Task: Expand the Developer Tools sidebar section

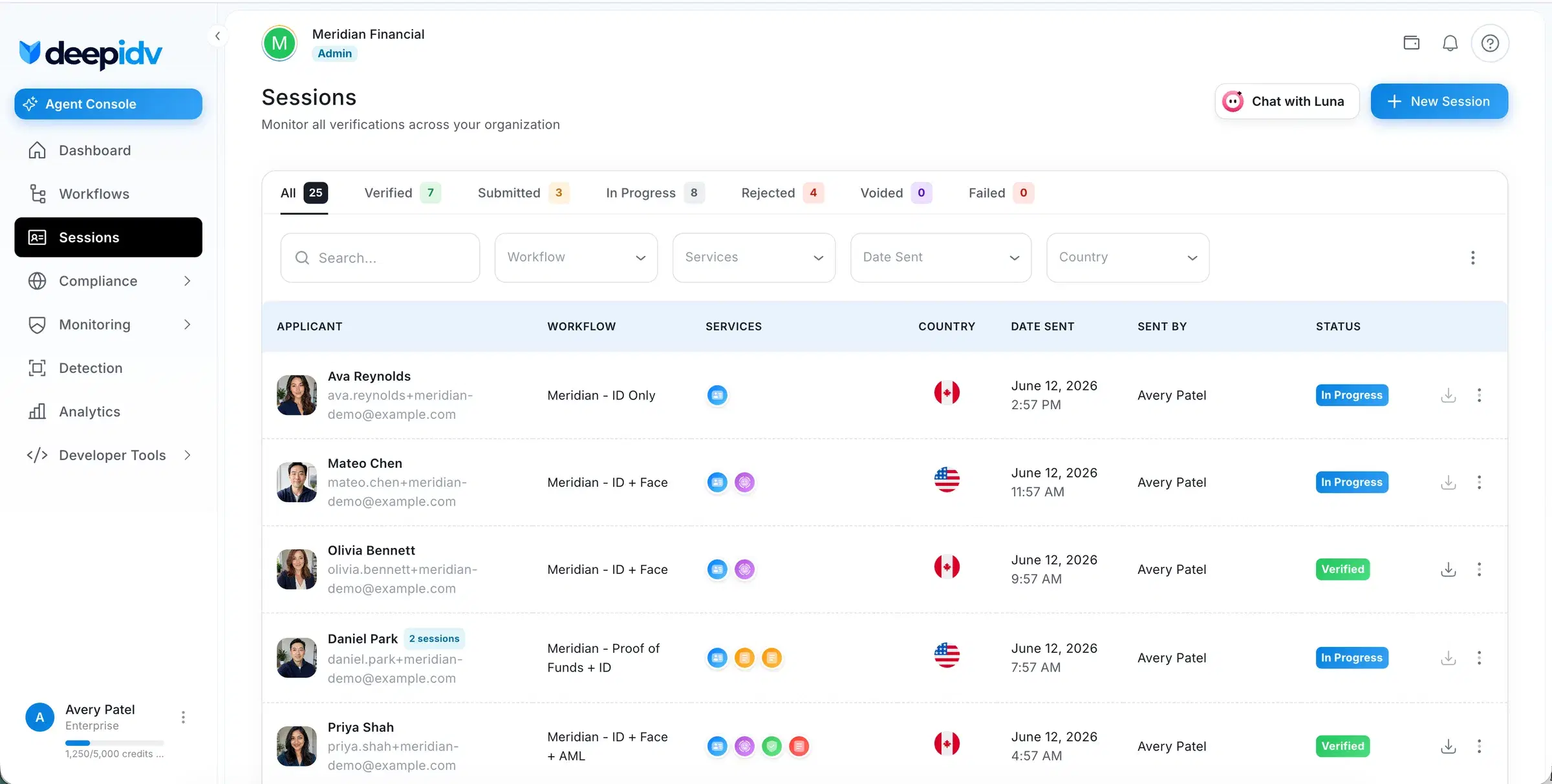Action: pyautogui.click(x=109, y=455)
